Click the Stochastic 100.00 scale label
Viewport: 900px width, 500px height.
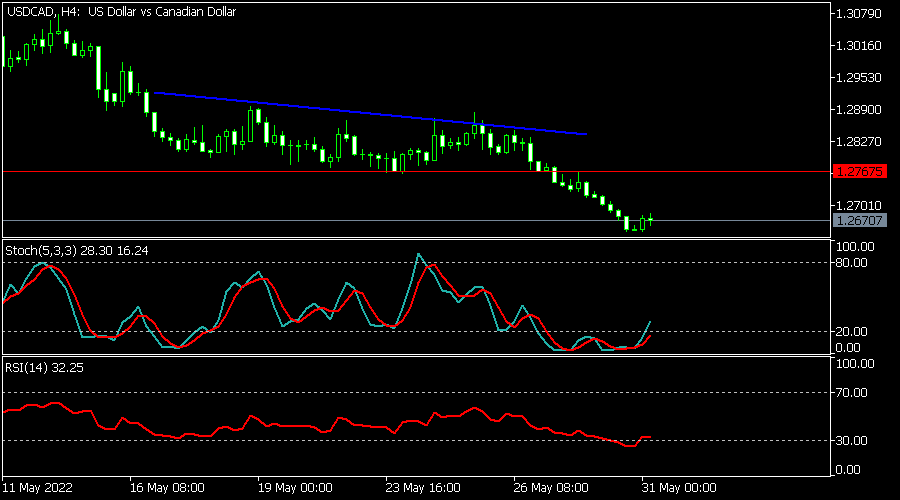855,247
